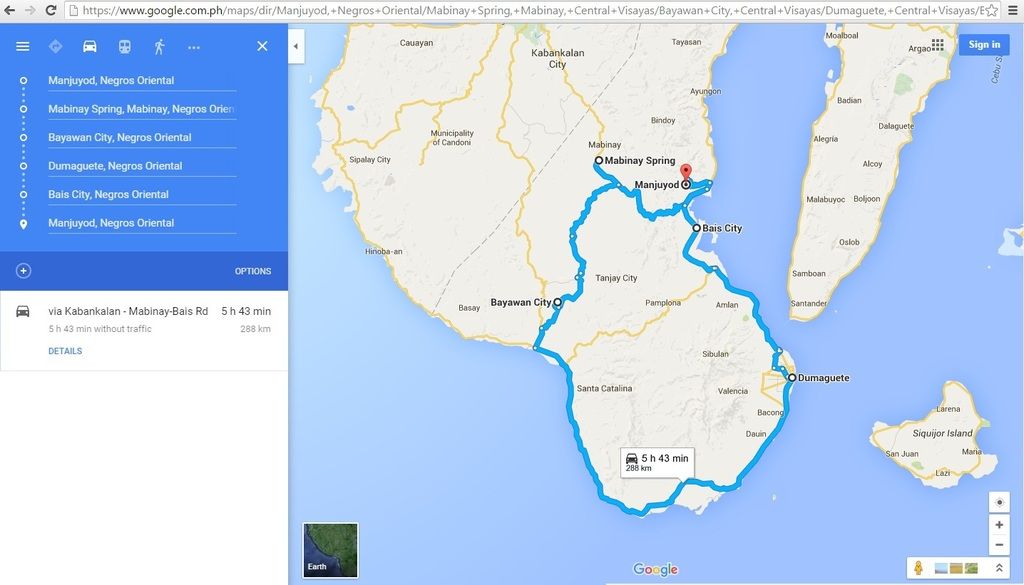Open route OPTIONS
The image size is (1024, 585).
tap(253, 271)
